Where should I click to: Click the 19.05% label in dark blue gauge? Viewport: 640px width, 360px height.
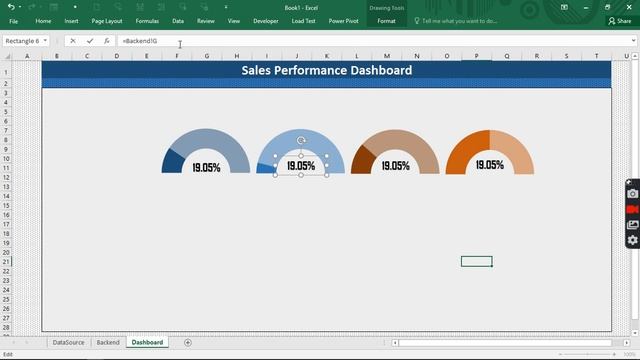(206, 168)
